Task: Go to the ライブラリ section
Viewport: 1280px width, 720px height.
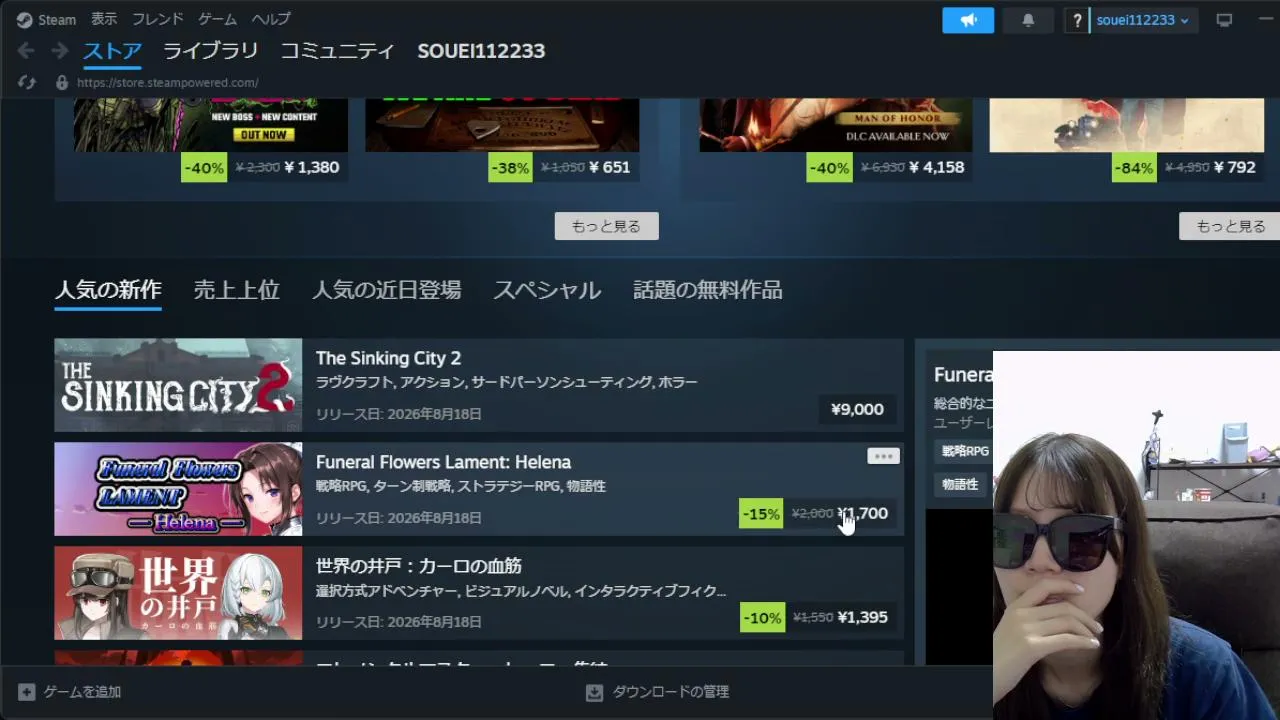Action: pyautogui.click(x=211, y=51)
